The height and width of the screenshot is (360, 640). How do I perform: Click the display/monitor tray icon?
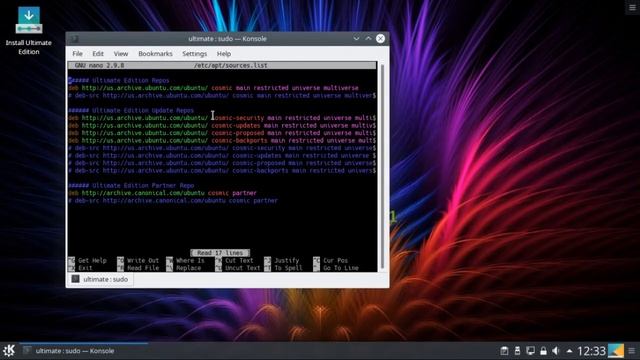(530, 351)
